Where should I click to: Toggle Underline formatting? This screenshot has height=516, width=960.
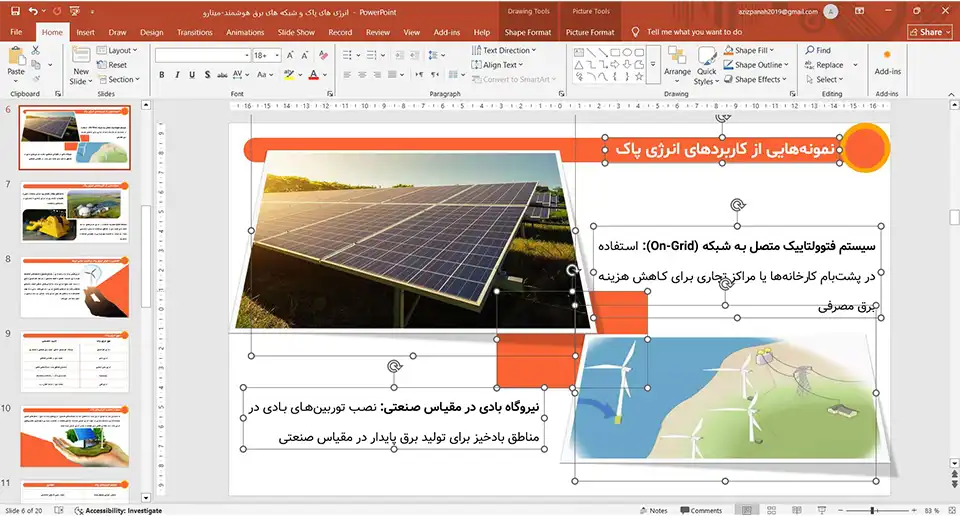192,75
